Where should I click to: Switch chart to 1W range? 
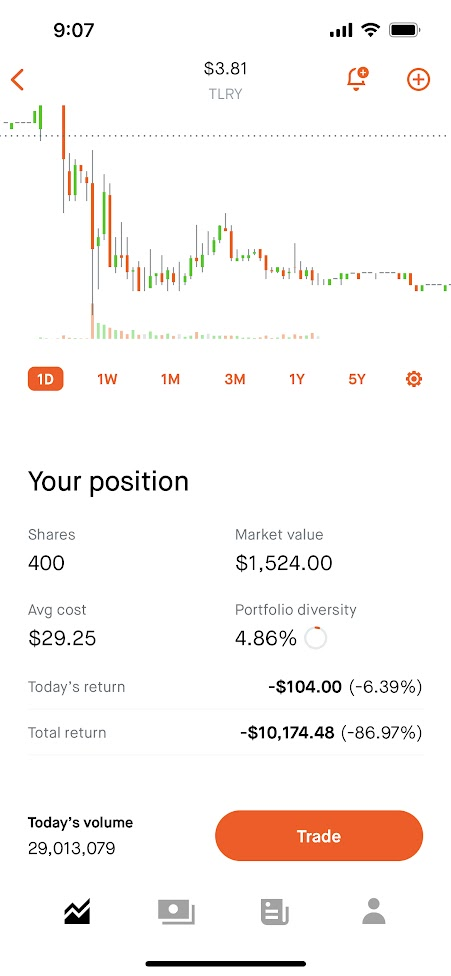[107, 379]
